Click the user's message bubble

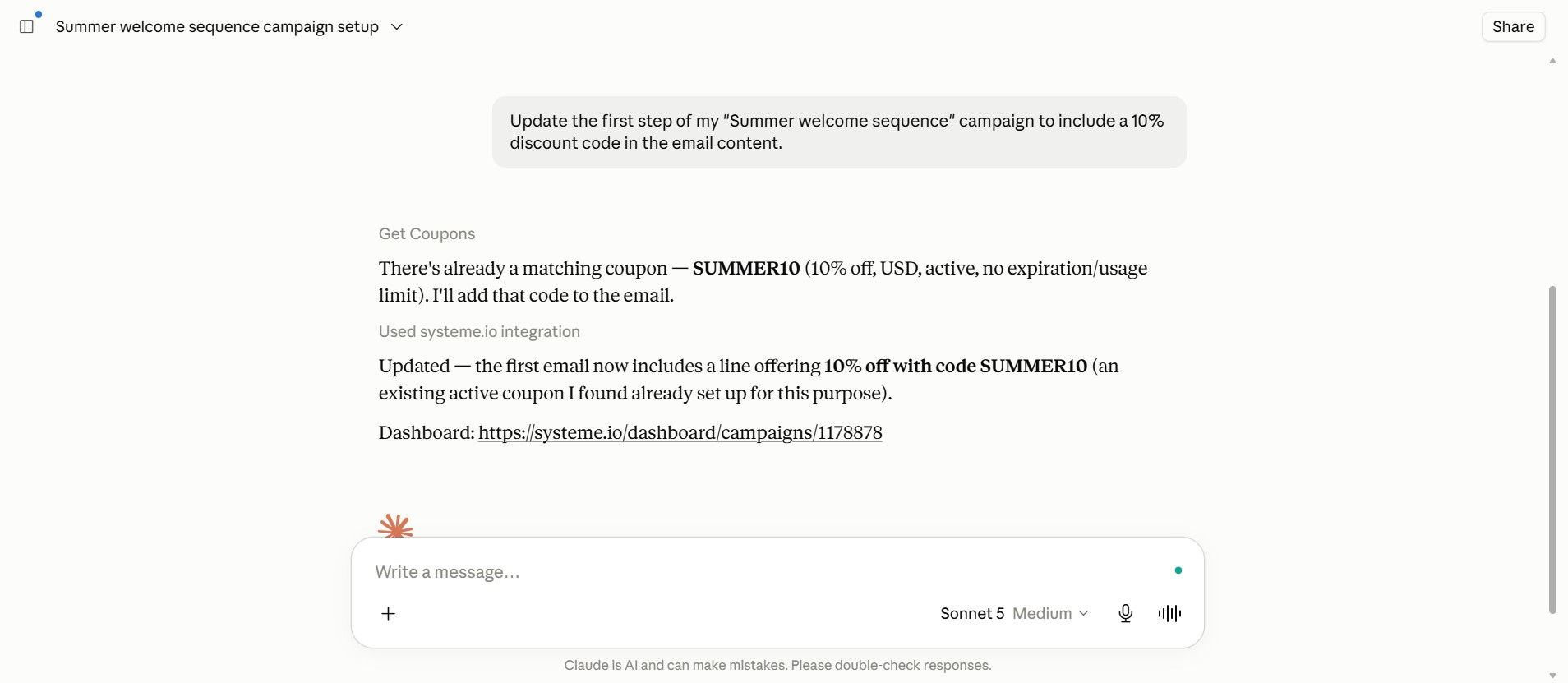[839, 132]
